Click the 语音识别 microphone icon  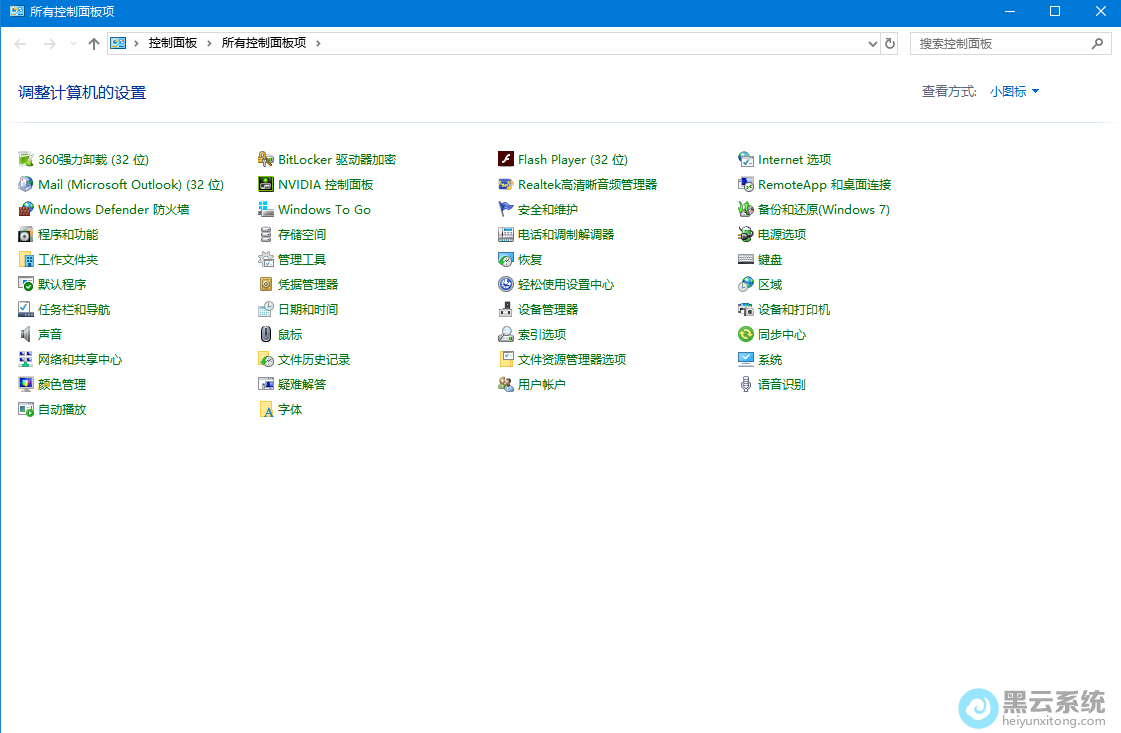(746, 384)
